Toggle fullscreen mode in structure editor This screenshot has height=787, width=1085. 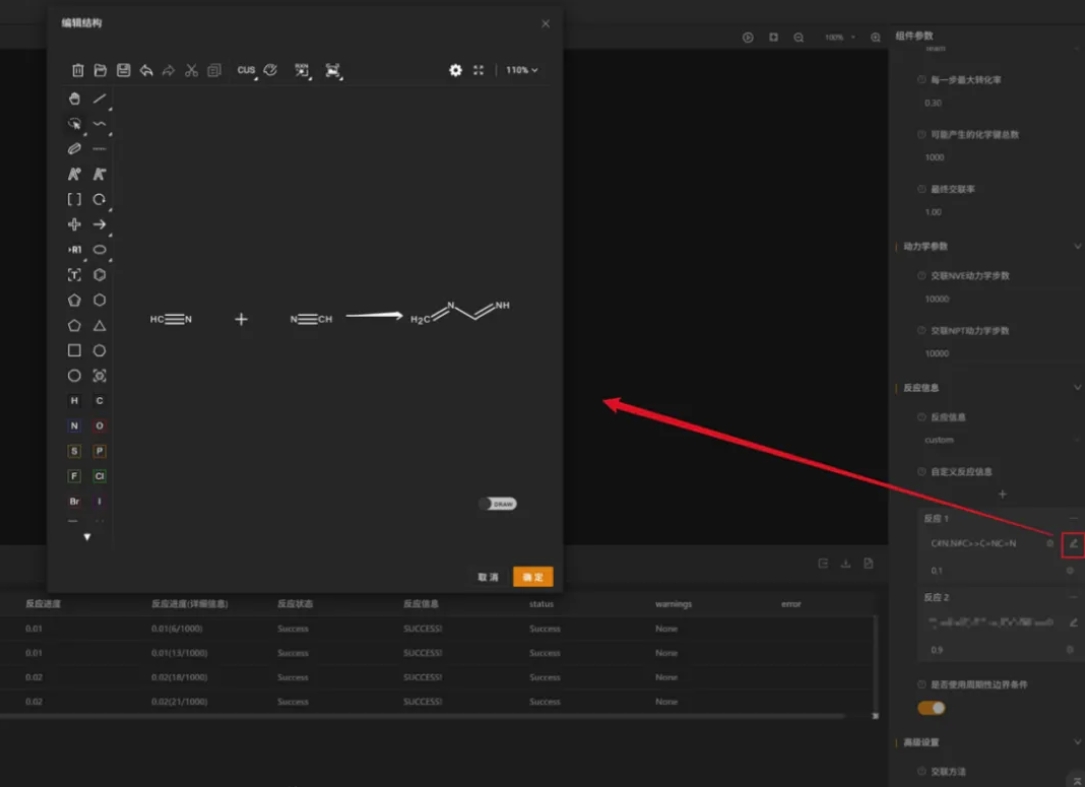(478, 70)
